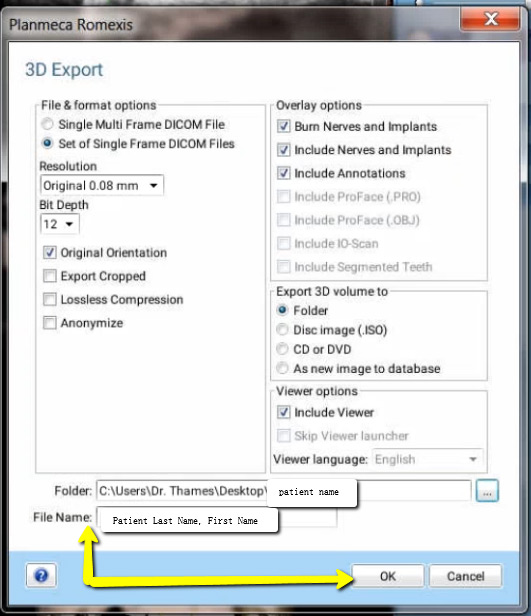Tick the Anonymize checkbox

click(49, 323)
